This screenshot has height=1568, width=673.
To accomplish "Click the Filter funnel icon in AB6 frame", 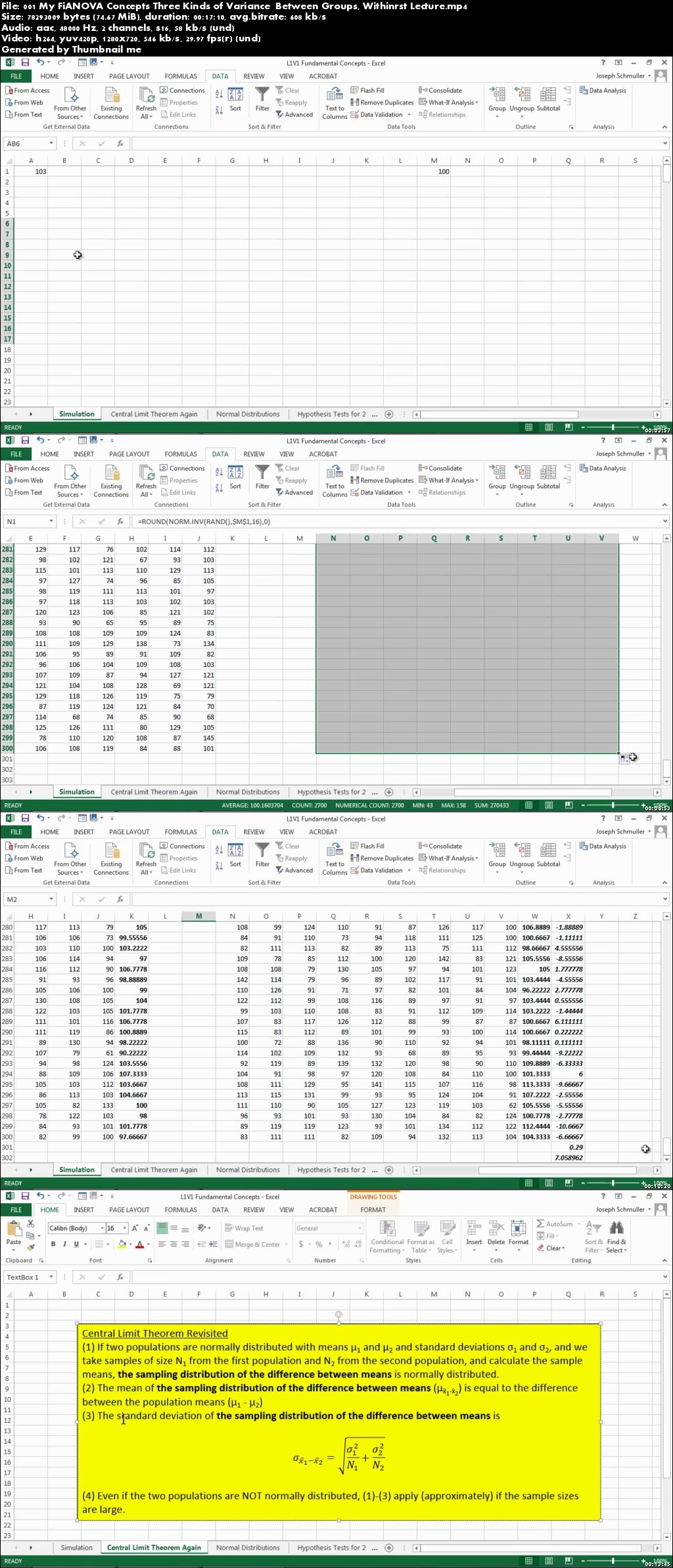I will pos(262,100).
